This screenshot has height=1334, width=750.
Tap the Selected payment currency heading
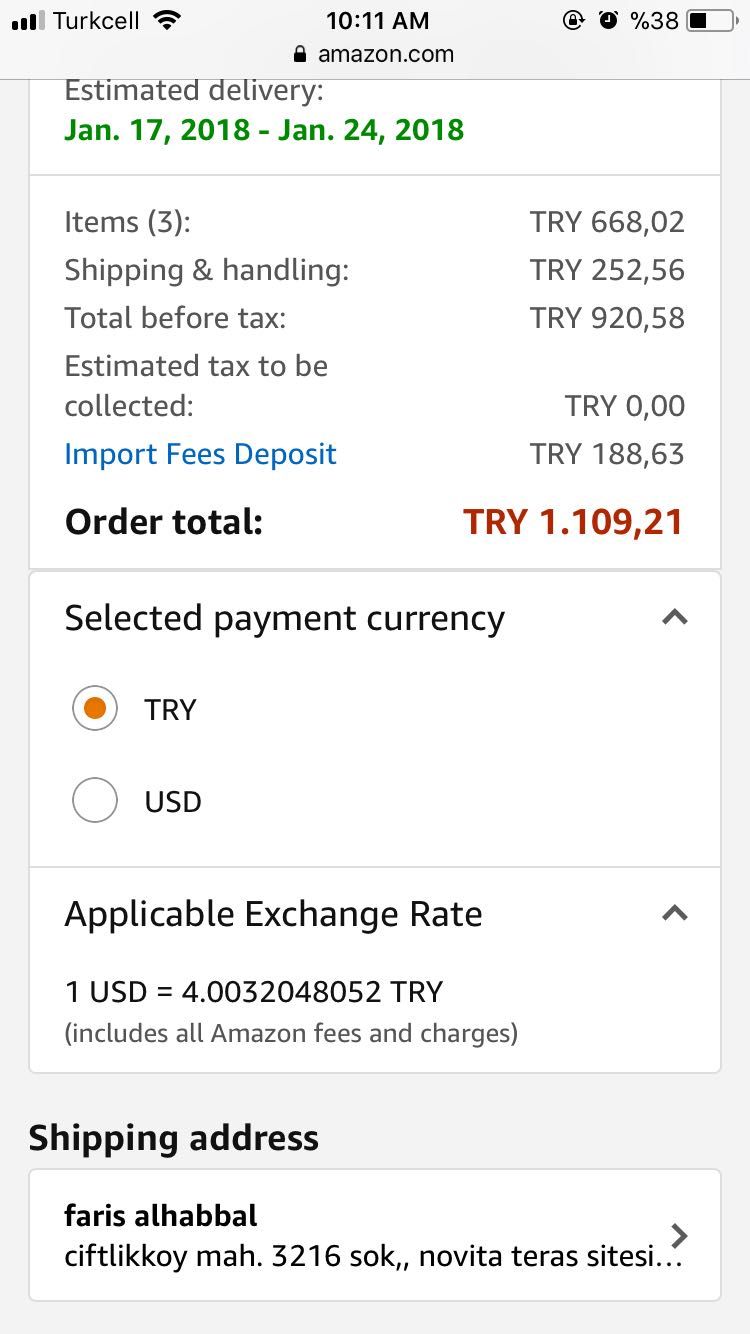pos(285,618)
